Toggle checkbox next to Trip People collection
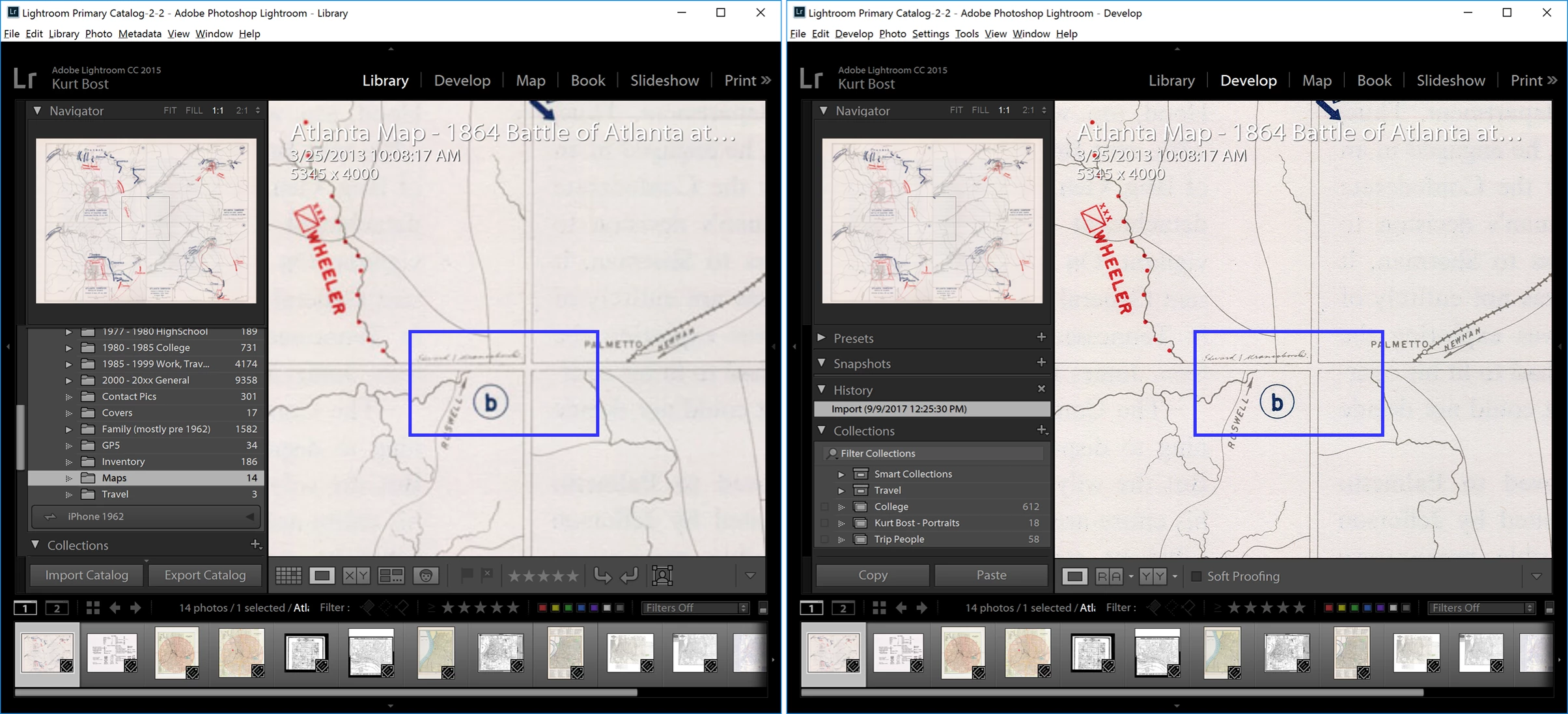The height and width of the screenshot is (714, 1568). click(x=824, y=539)
